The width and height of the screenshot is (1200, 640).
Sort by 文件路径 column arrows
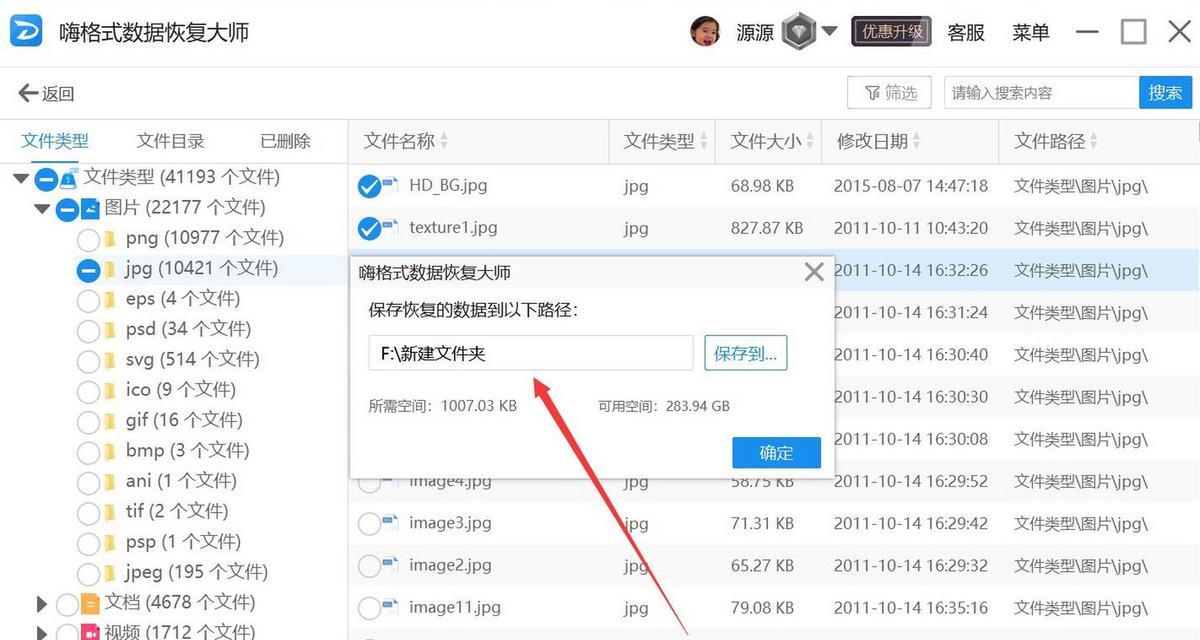coord(1094,142)
